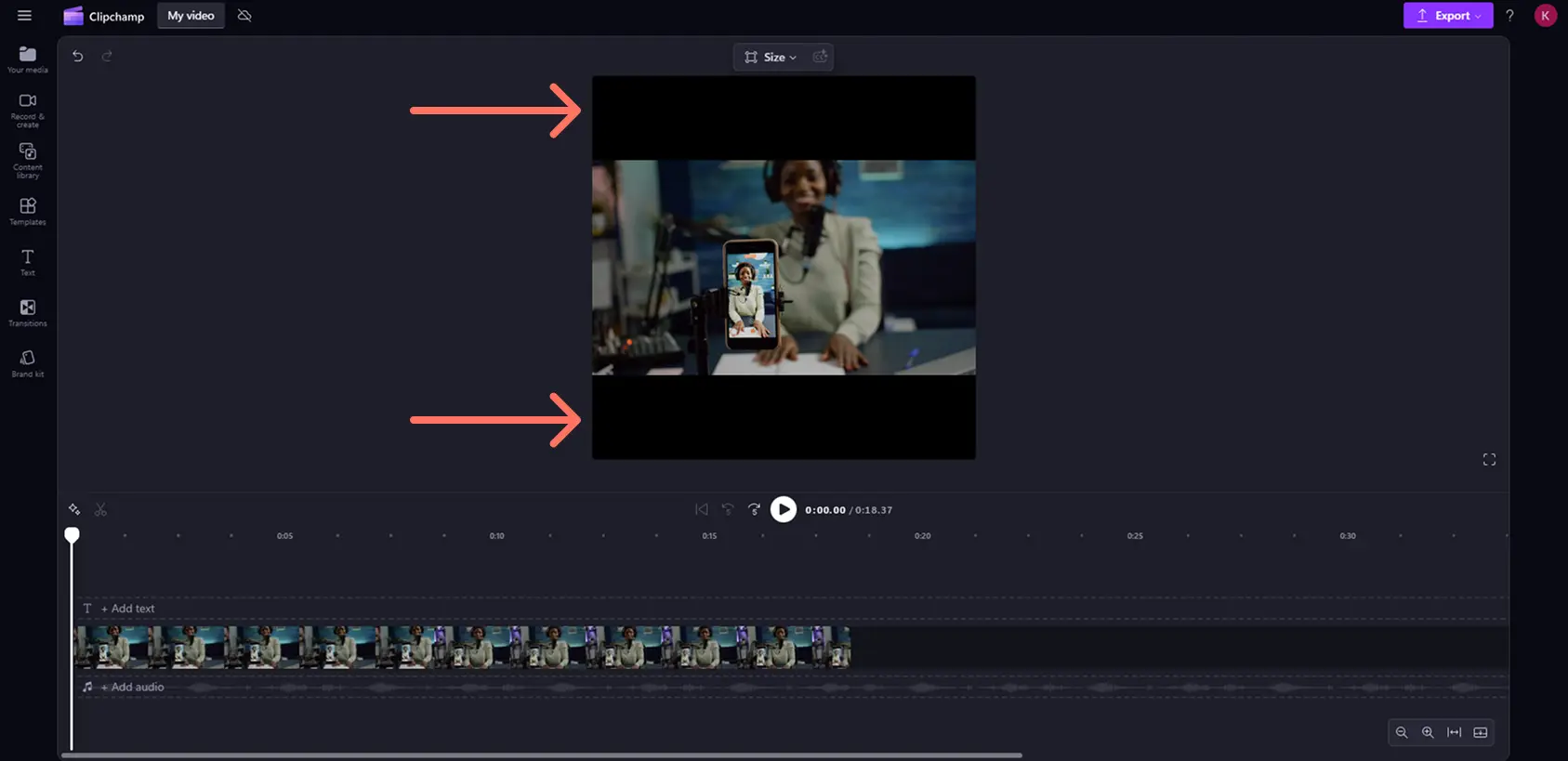The width and height of the screenshot is (1568, 761).
Task: Expand the Size dropdown
Action: pyautogui.click(x=771, y=57)
